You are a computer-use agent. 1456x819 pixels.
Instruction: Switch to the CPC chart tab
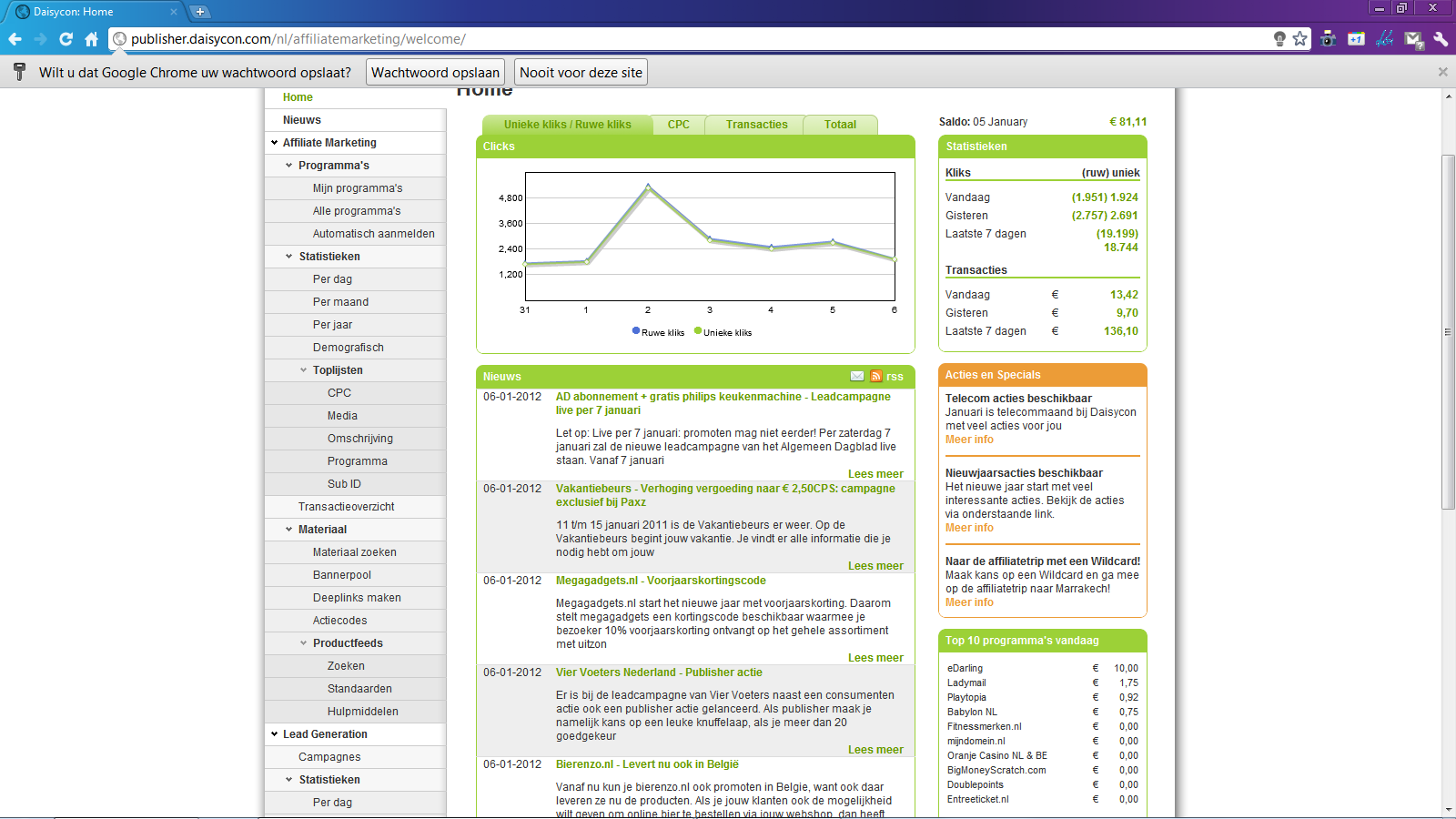678,125
